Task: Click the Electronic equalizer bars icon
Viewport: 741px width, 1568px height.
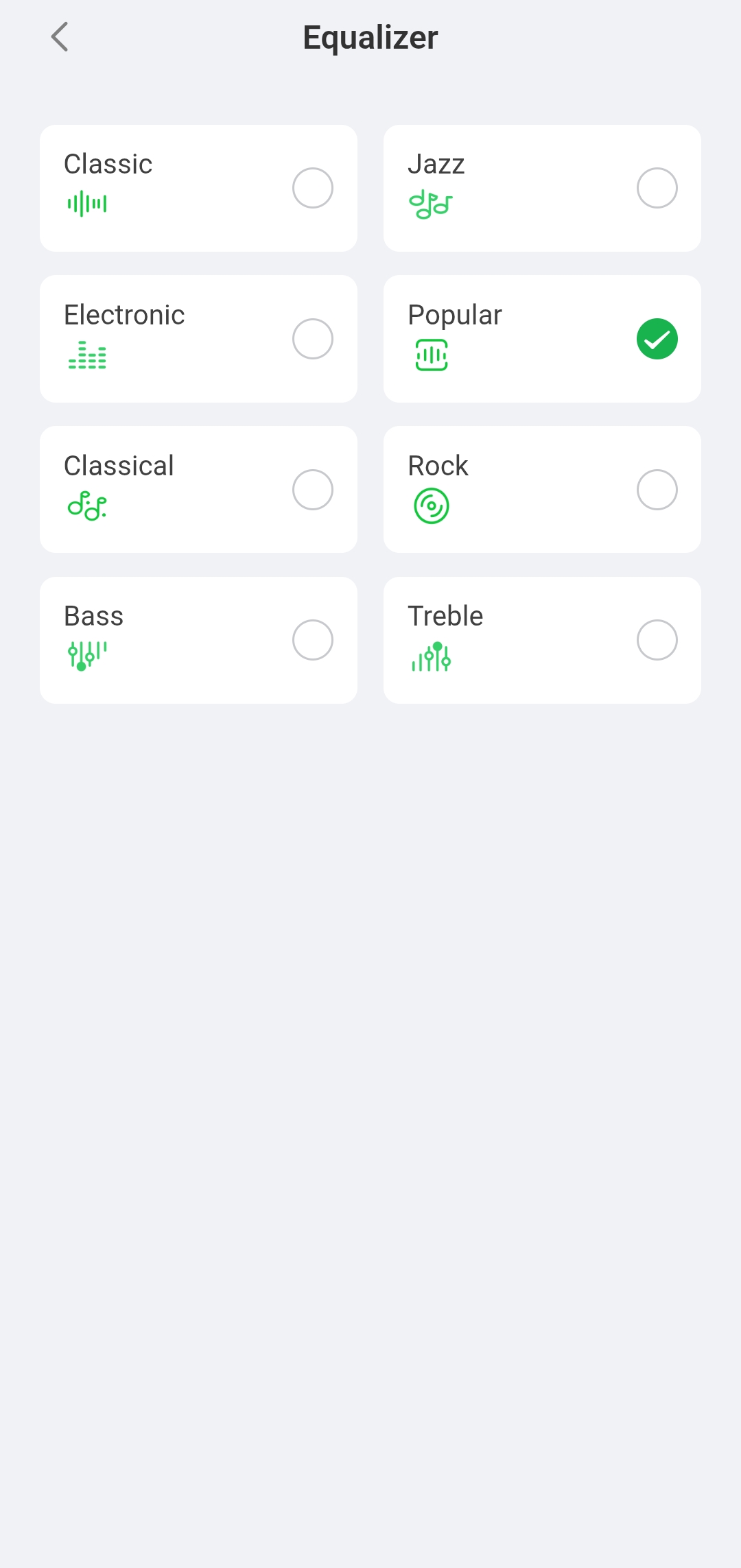Action: pos(87,355)
